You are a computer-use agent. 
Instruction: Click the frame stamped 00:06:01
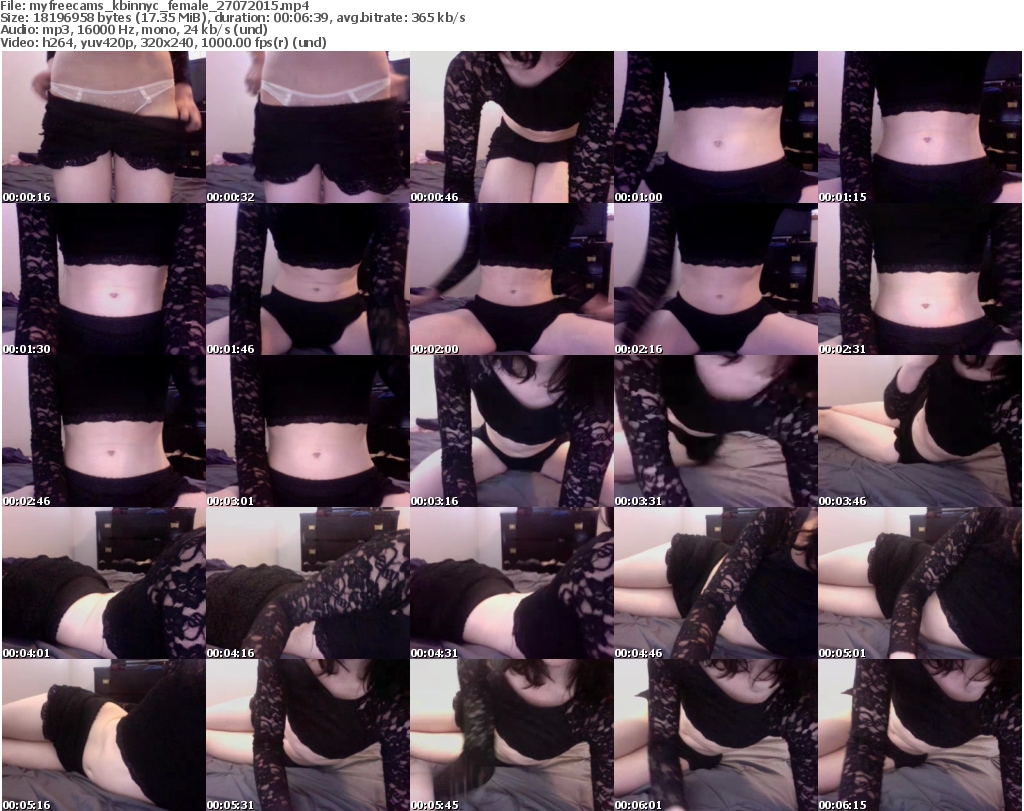[x=716, y=735]
